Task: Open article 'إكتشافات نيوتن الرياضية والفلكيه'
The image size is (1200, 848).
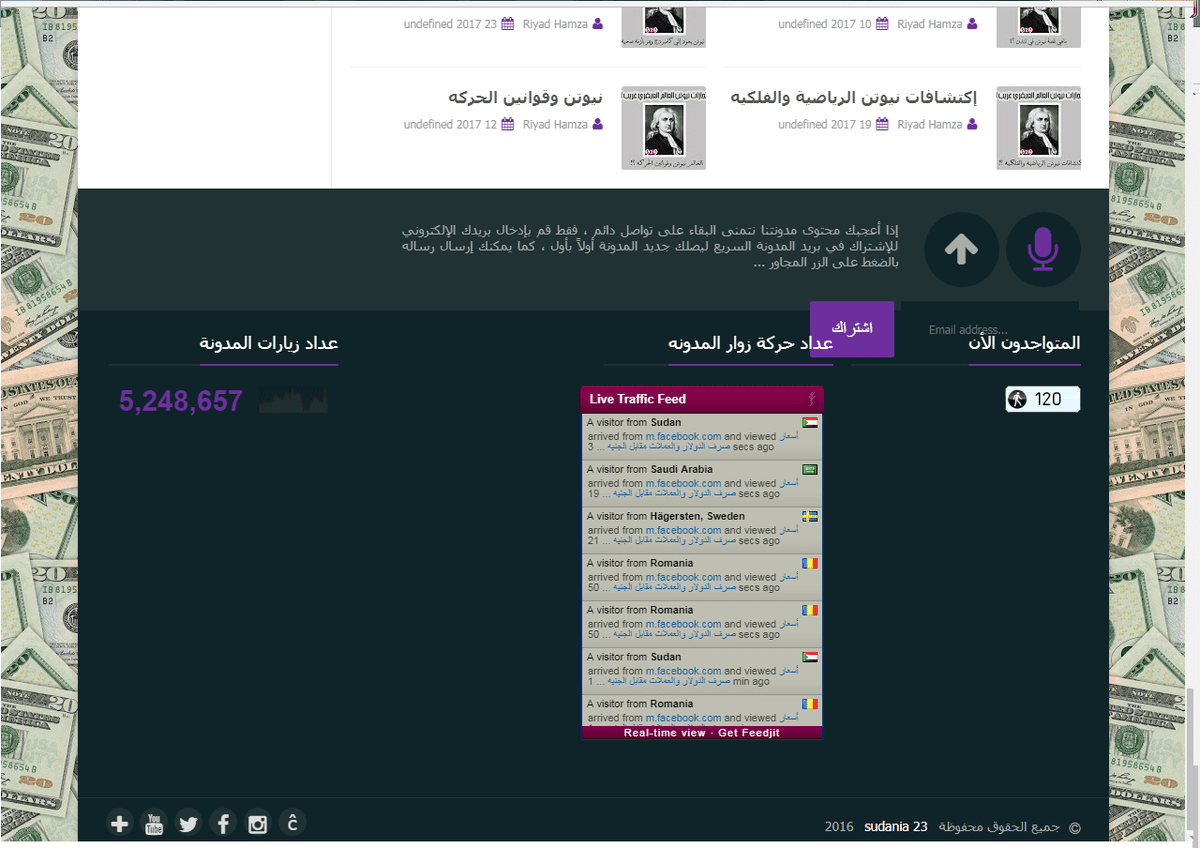Action: tap(854, 97)
